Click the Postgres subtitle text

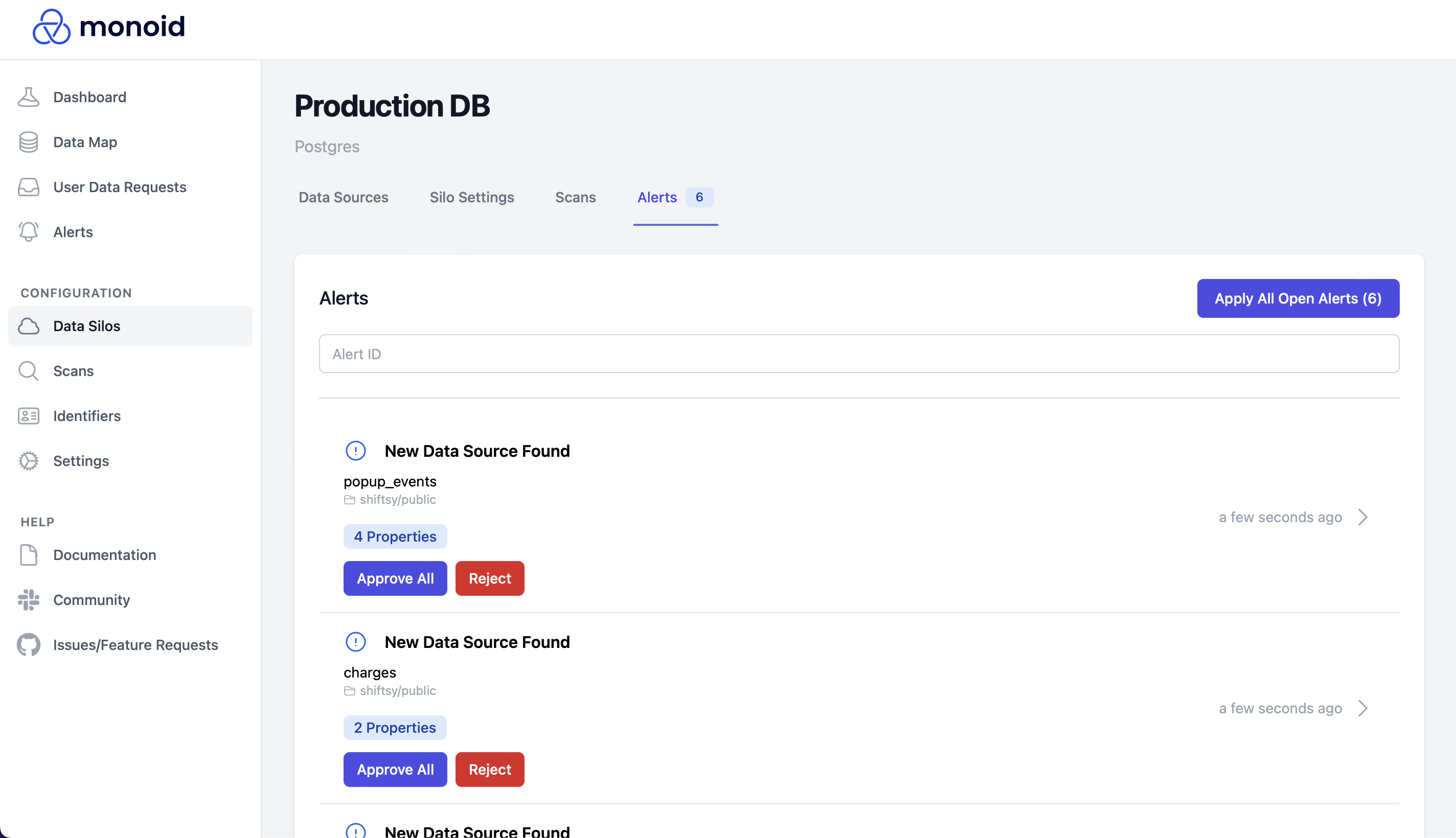pos(327,146)
